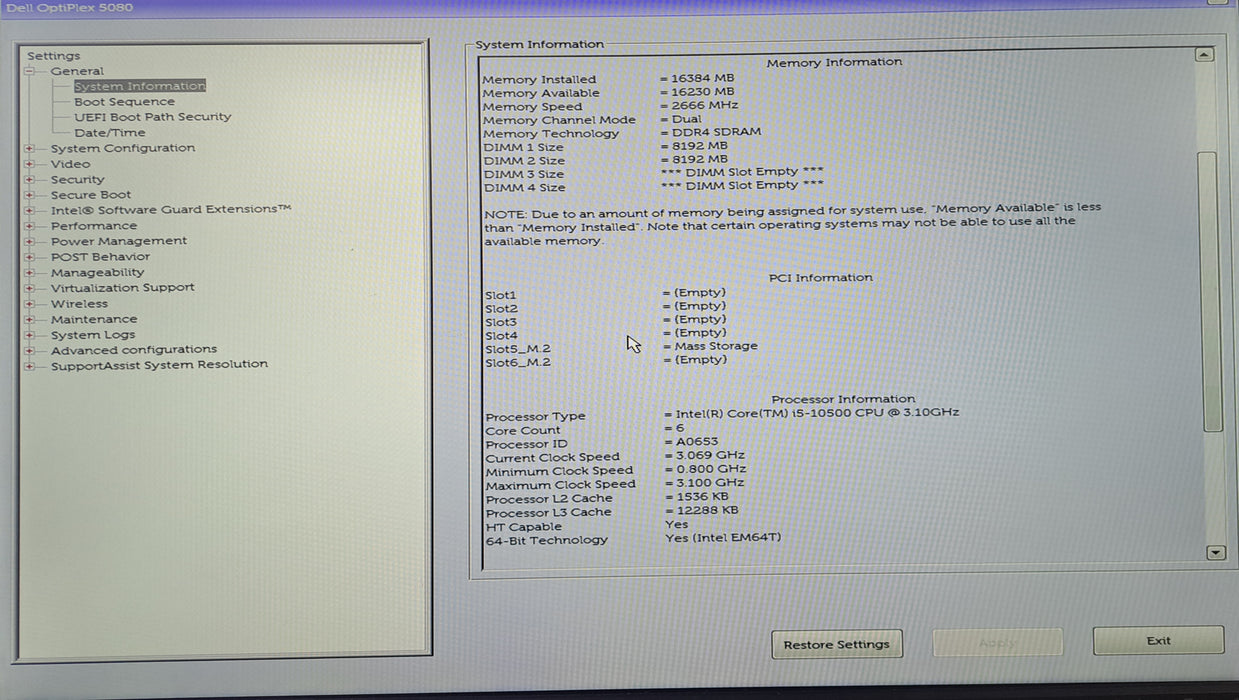Expand the Power Management node

point(30,242)
